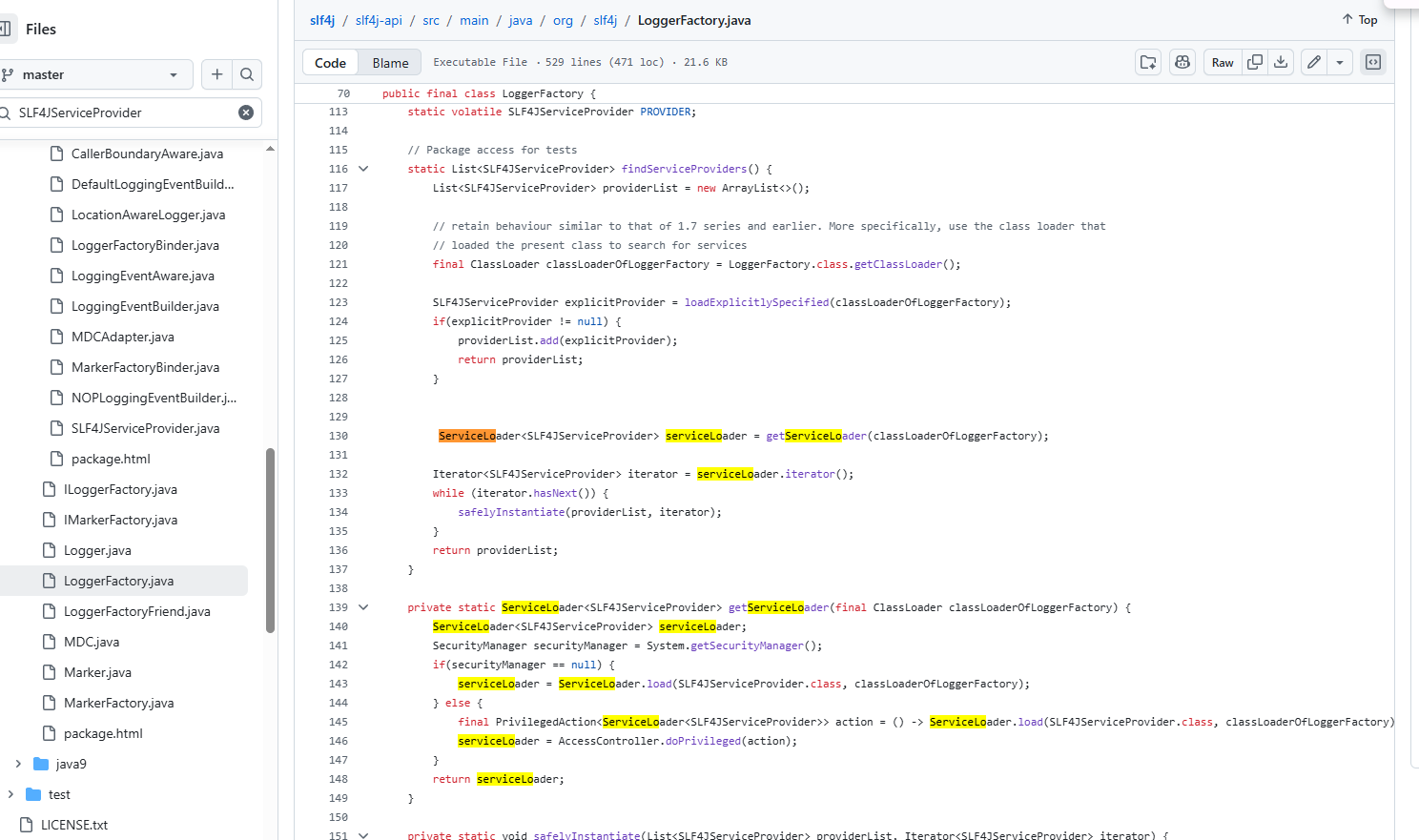
Task: Go to slf4j package breadcrumb before LoggerFactory.java
Action: pos(606,20)
